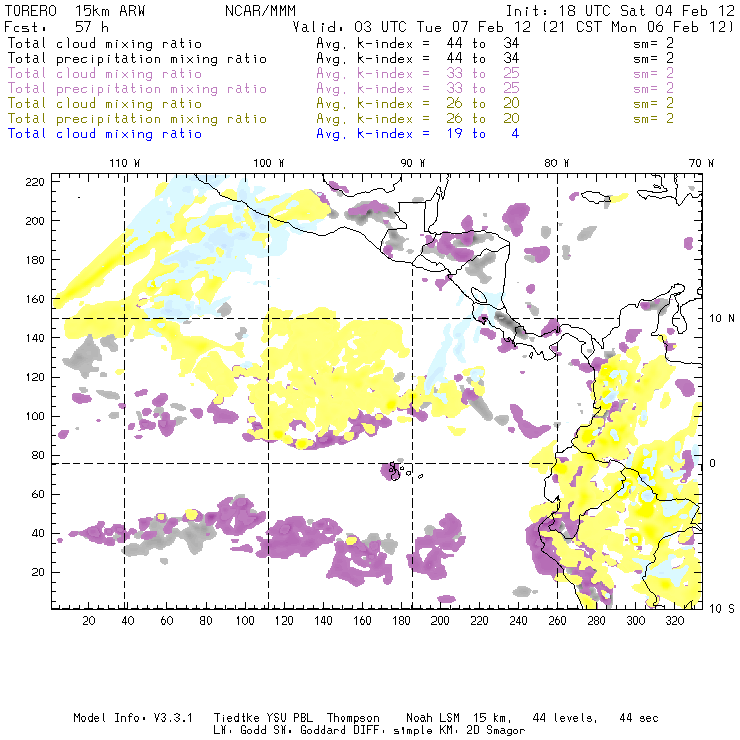Click the "220" y-axis tick label

[35, 182]
